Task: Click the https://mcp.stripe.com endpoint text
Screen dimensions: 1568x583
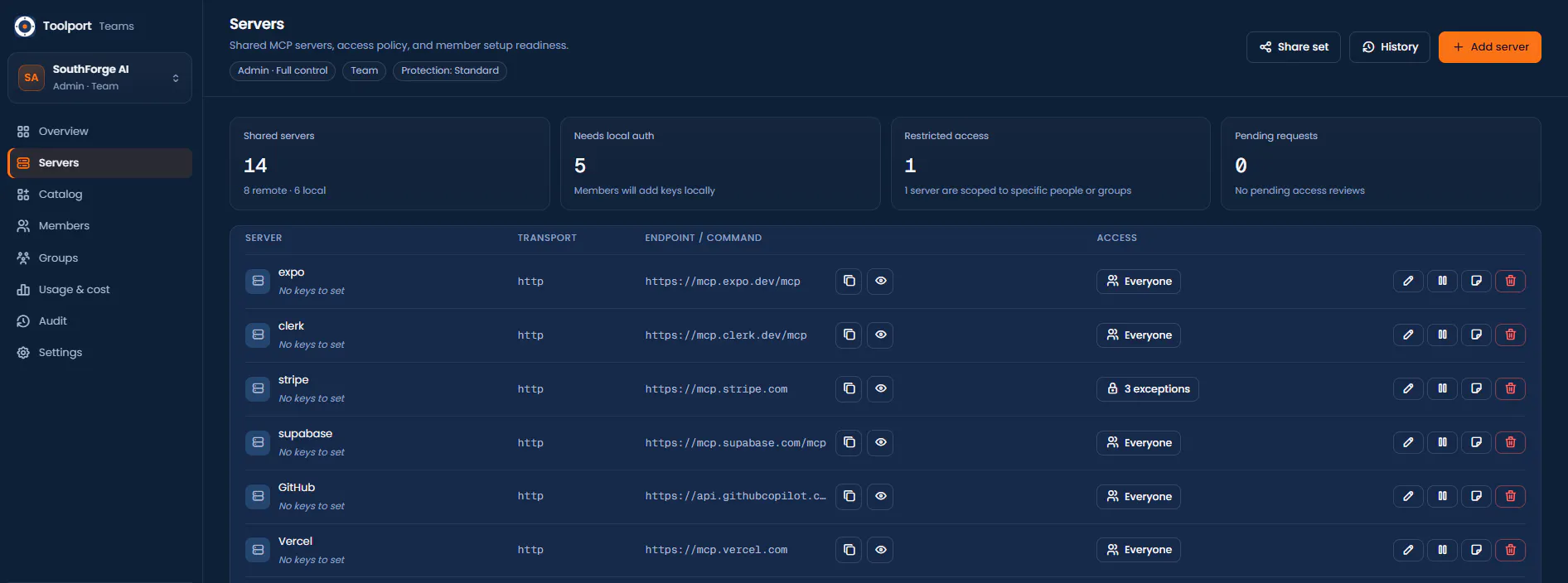Action: tap(716, 389)
